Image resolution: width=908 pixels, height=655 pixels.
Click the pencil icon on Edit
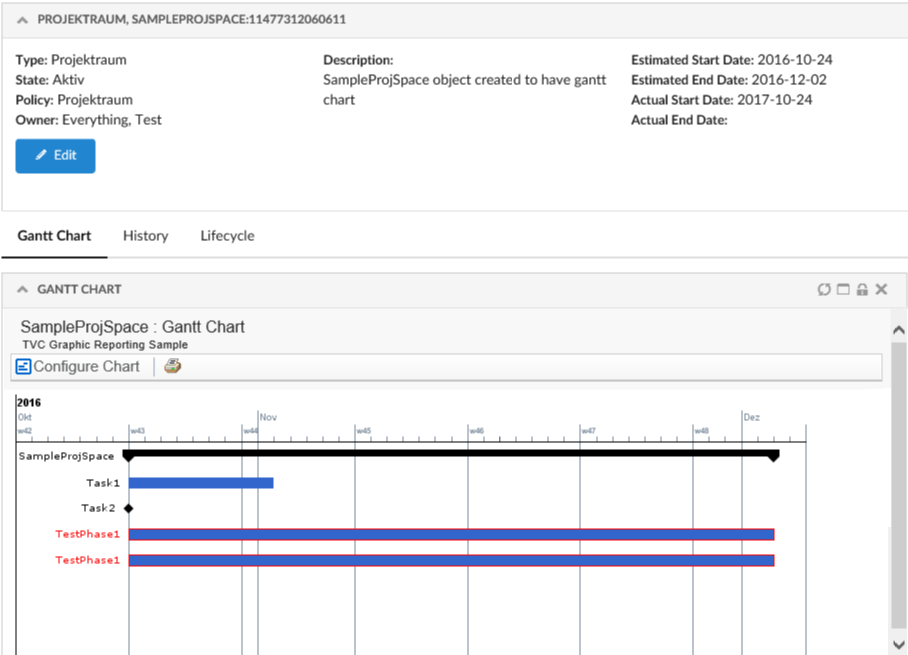pyautogui.click(x=41, y=156)
